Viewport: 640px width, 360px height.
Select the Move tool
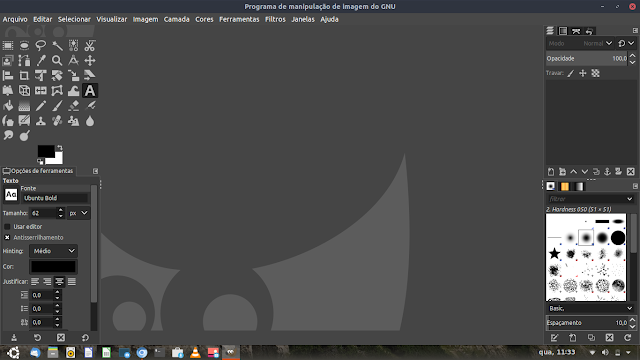point(90,61)
